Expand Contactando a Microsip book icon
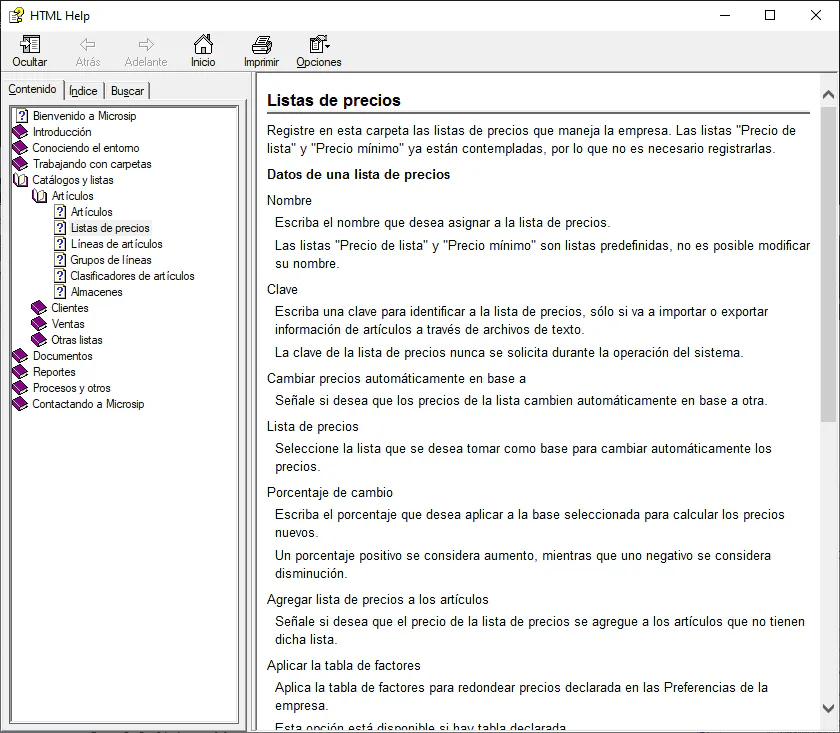The height and width of the screenshot is (733, 840). point(20,404)
